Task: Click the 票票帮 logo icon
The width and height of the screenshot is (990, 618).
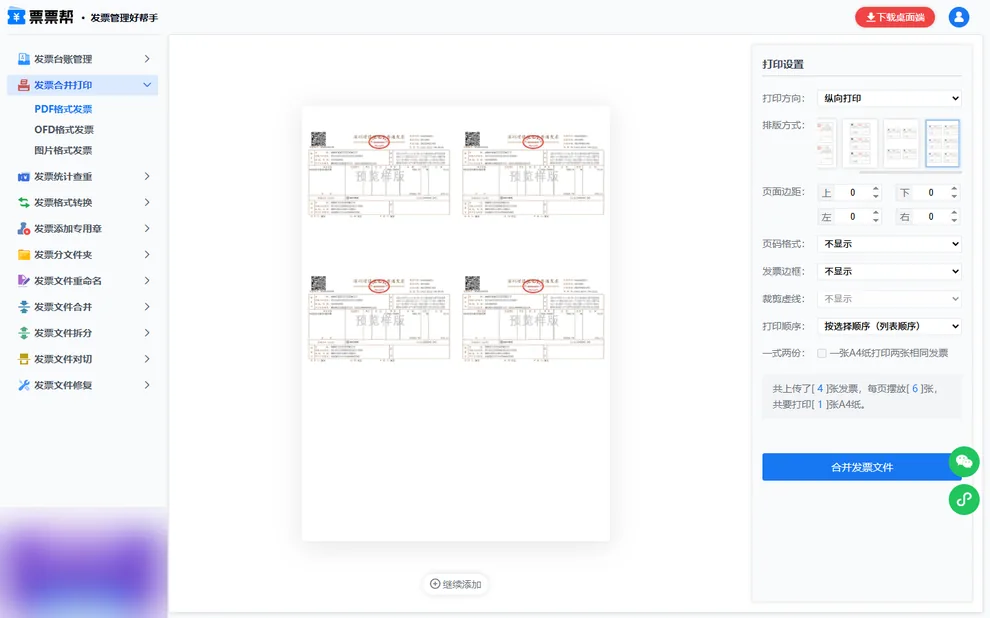Action: pyautogui.click(x=16, y=16)
